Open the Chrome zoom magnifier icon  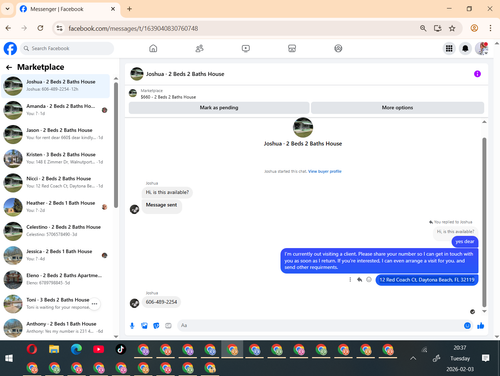click(423, 28)
